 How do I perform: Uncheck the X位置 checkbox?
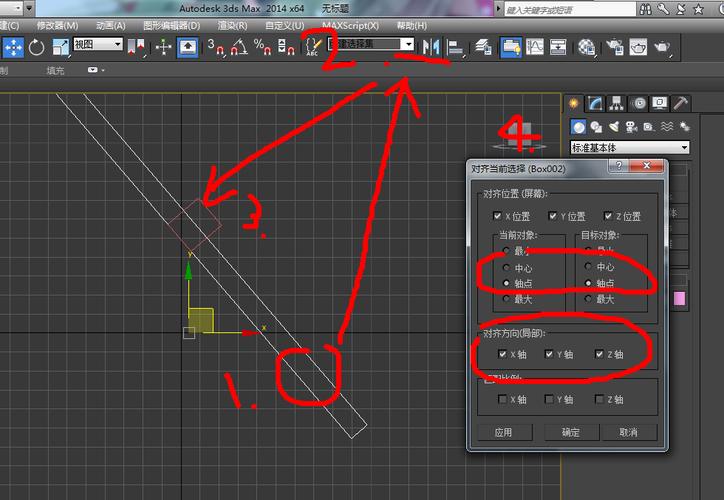tap(498, 216)
